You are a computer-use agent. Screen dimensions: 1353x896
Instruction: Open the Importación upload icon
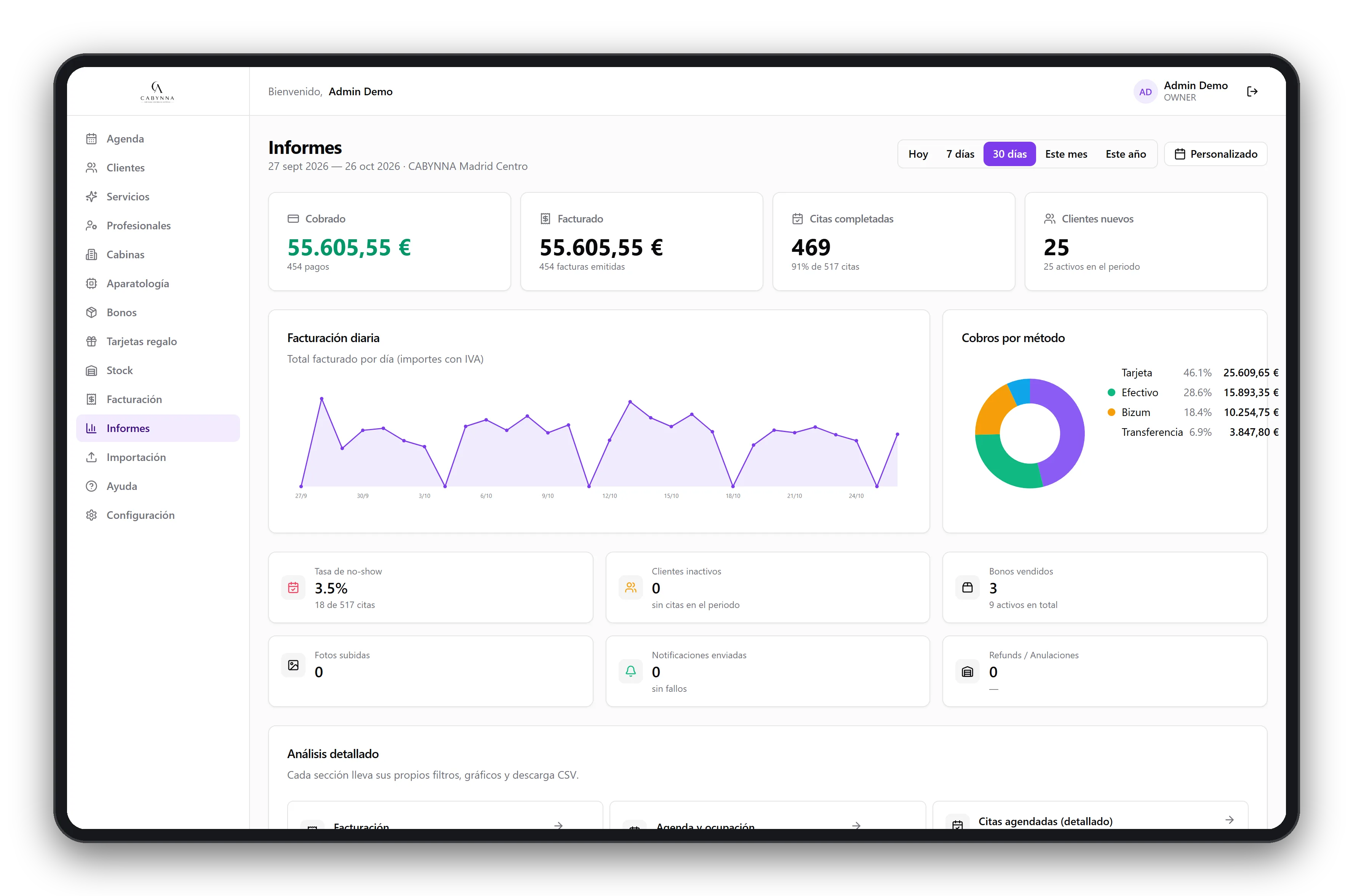pos(91,457)
